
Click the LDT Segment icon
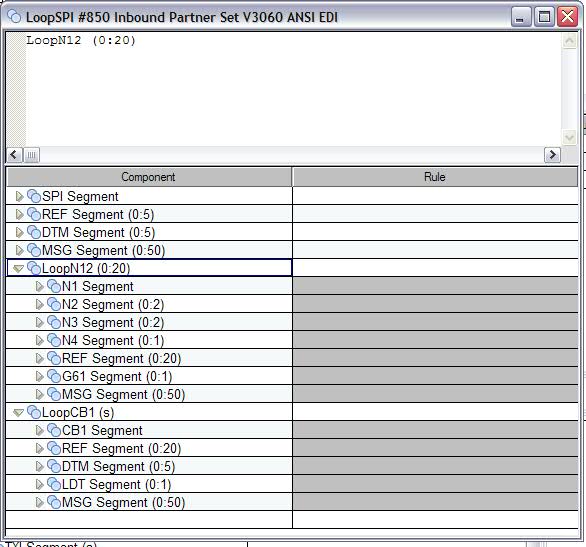pyautogui.click(x=54, y=484)
